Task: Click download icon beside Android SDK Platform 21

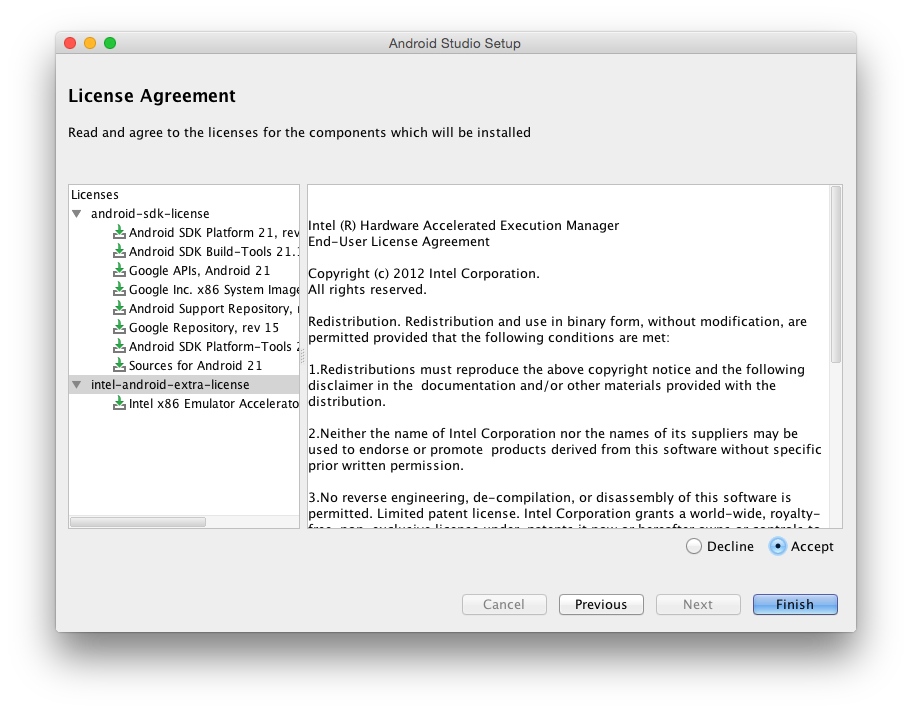Action: [119, 233]
